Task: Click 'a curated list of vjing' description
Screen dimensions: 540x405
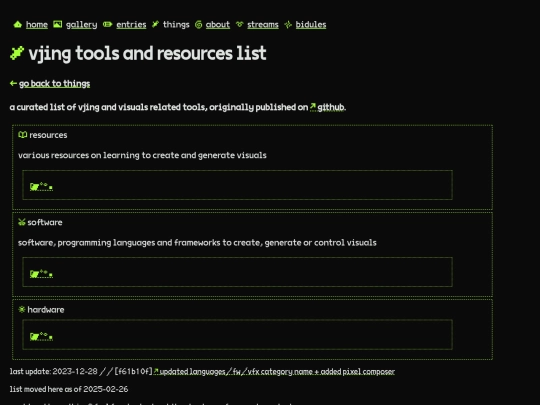Action: 159,107
